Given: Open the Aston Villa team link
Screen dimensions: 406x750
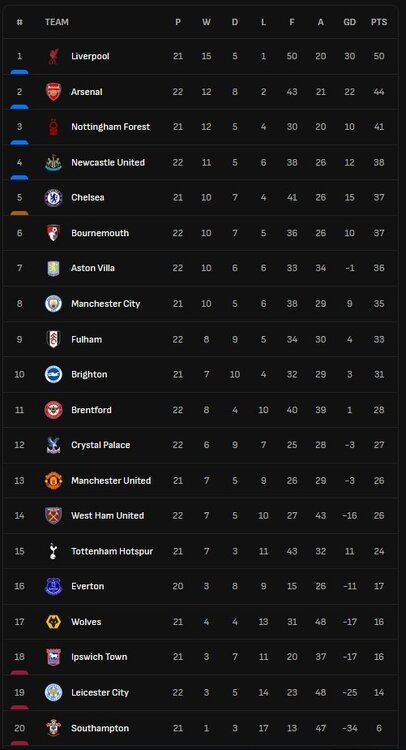Looking at the screenshot, I should click(93, 268).
